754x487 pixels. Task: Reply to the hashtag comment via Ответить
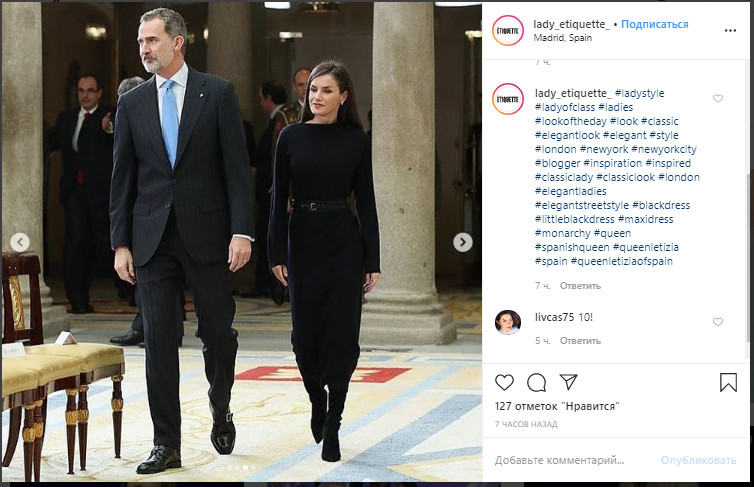(x=580, y=286)
